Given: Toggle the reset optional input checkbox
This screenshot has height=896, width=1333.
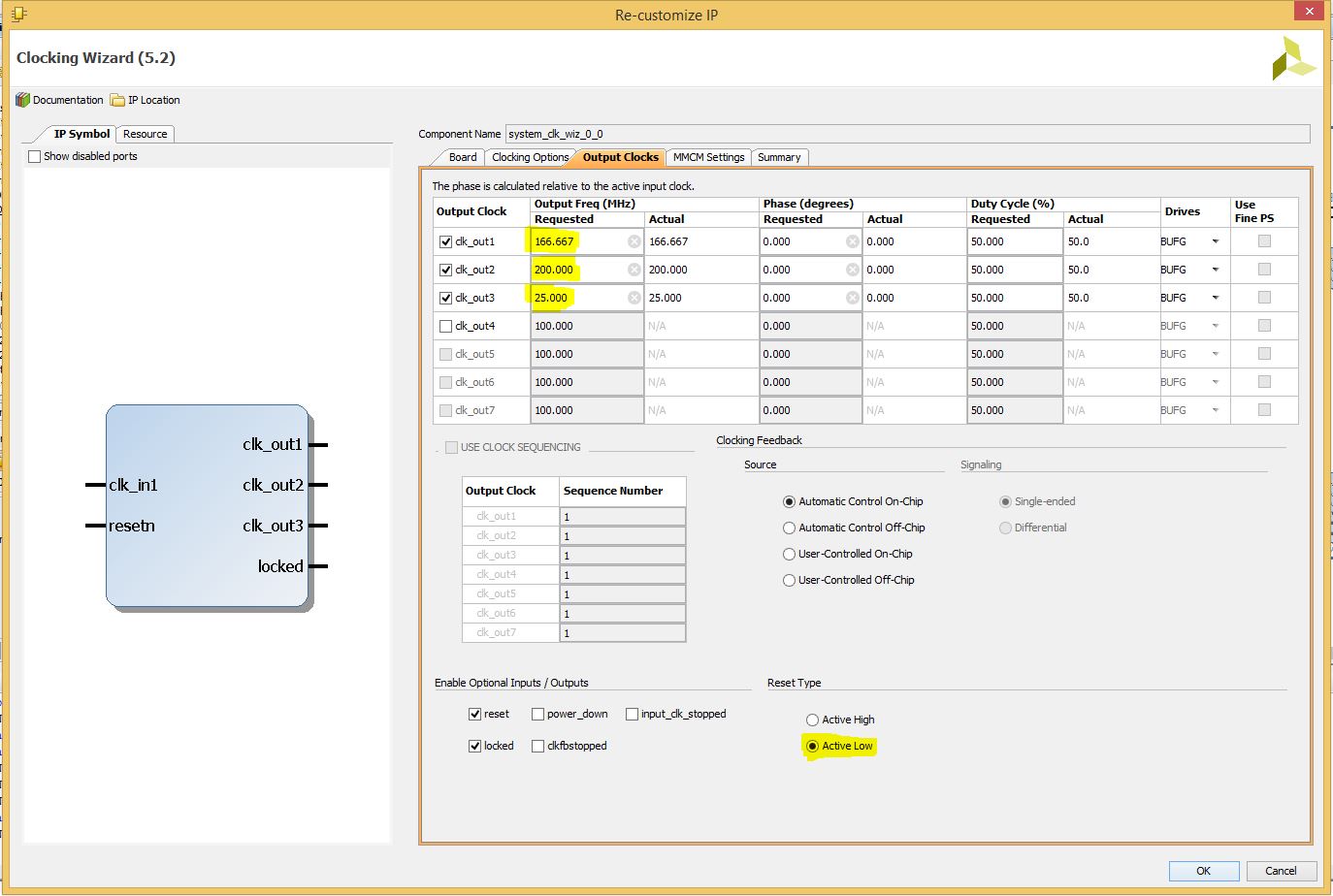Looking at the screenshot, I should tap(474, 714).
